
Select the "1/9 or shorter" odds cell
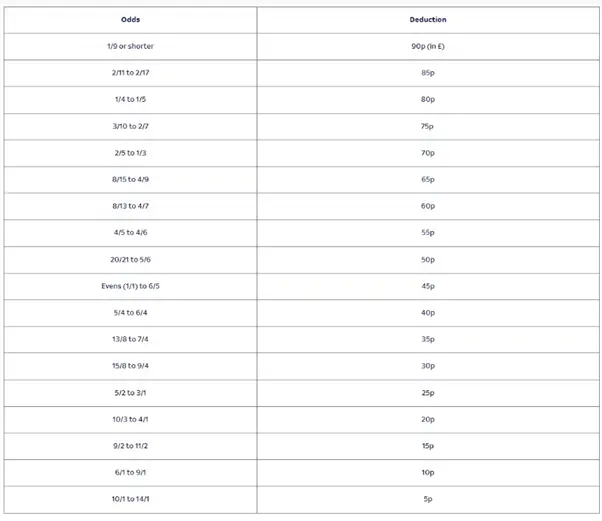pyautogui.click(x=130, y=46)
